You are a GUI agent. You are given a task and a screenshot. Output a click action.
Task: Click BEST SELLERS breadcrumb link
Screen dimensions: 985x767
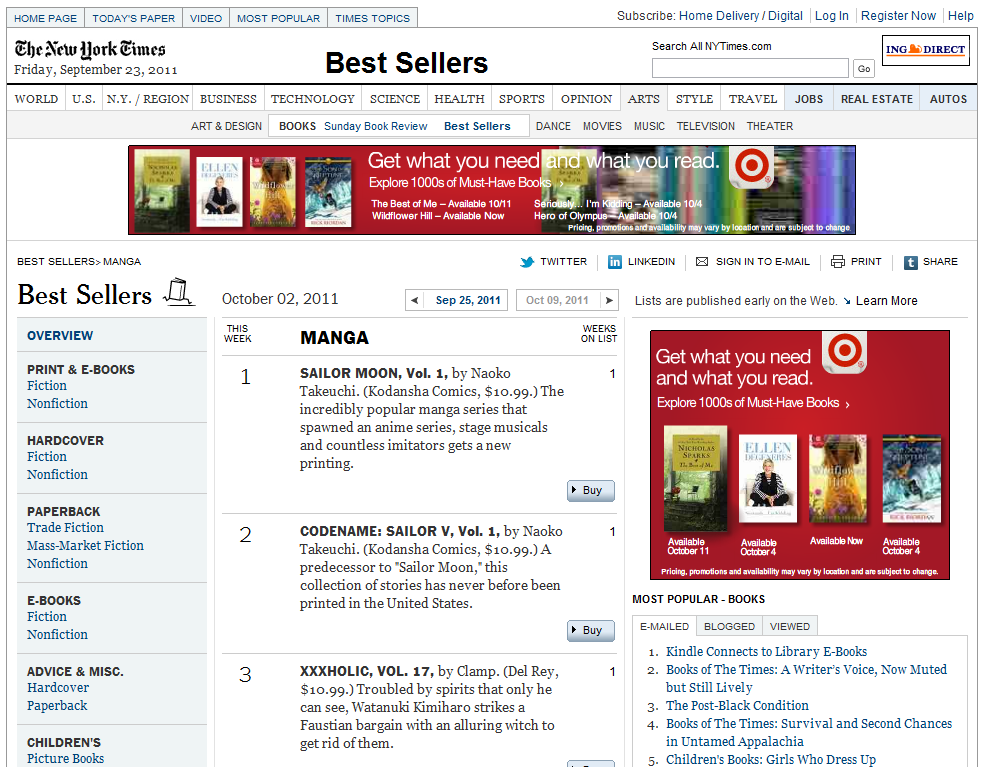[55, 261]
